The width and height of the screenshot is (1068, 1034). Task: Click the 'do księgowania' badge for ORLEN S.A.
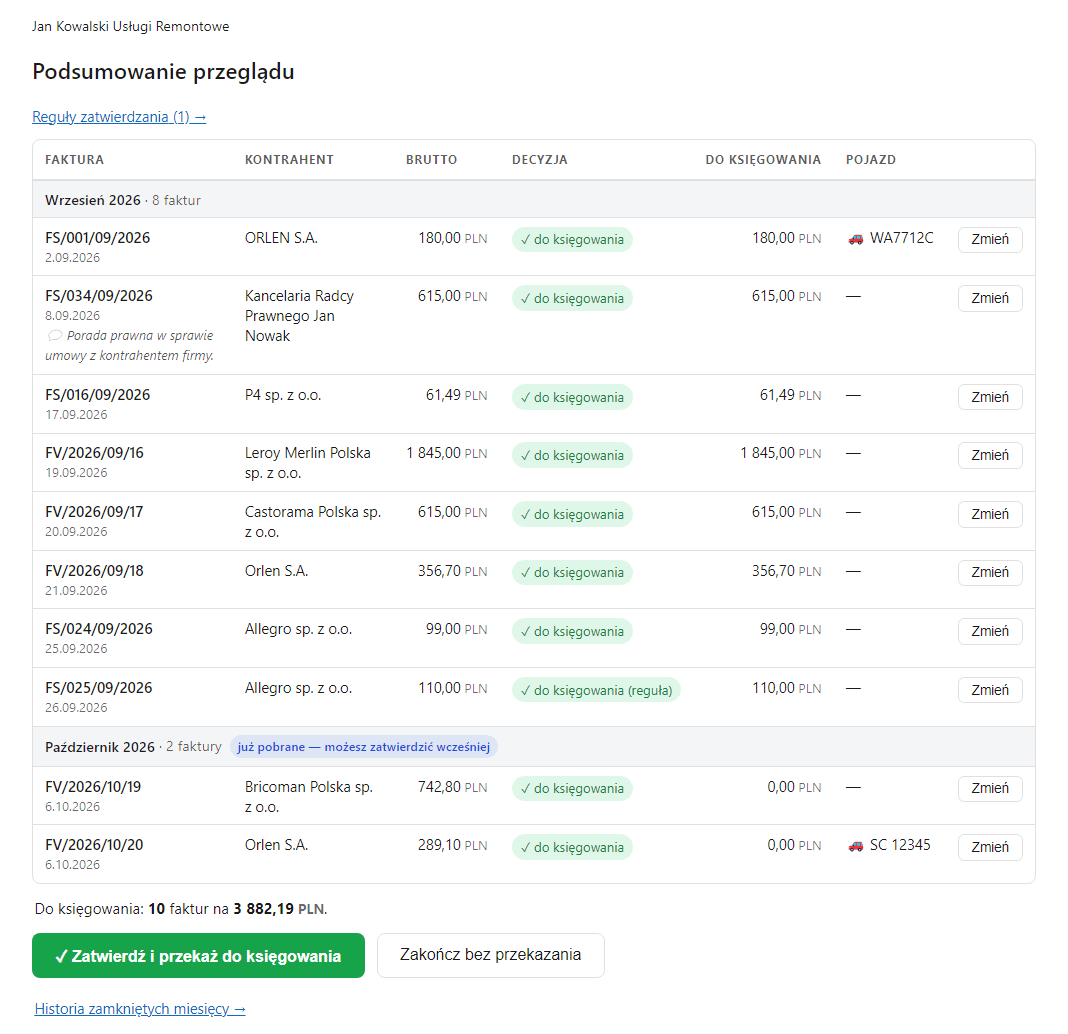tap(572, 240)
